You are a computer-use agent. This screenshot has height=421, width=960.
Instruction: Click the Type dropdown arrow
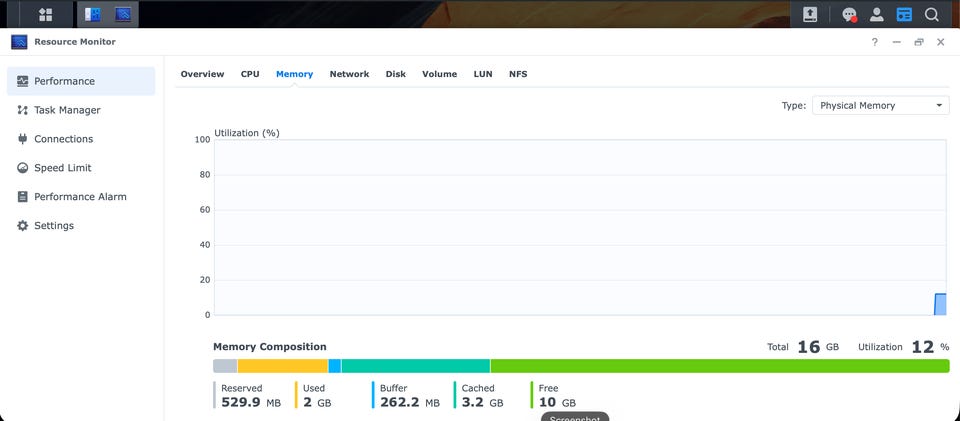[939, 106]
